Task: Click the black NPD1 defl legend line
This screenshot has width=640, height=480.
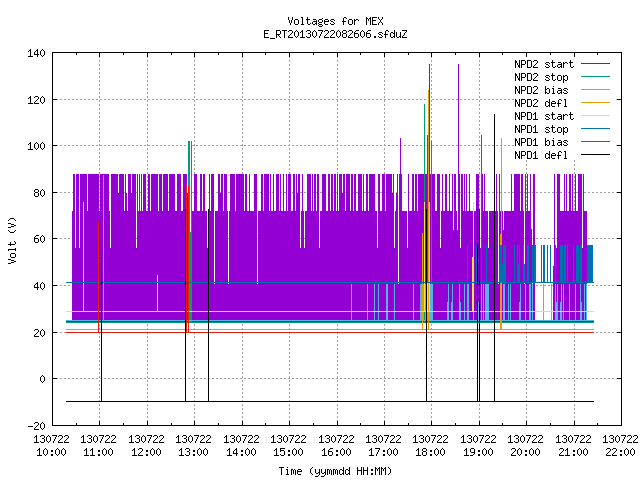Action: pyautogui.click(x=596, y=155)
